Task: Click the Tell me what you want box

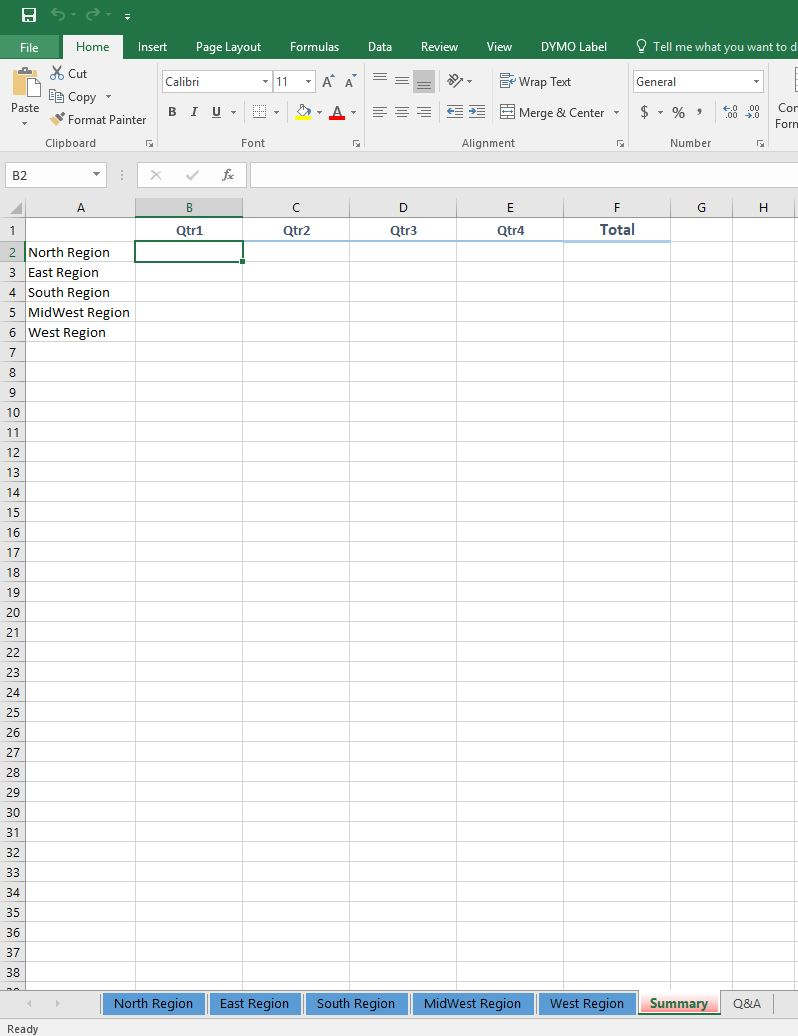Action: [716, 47]
